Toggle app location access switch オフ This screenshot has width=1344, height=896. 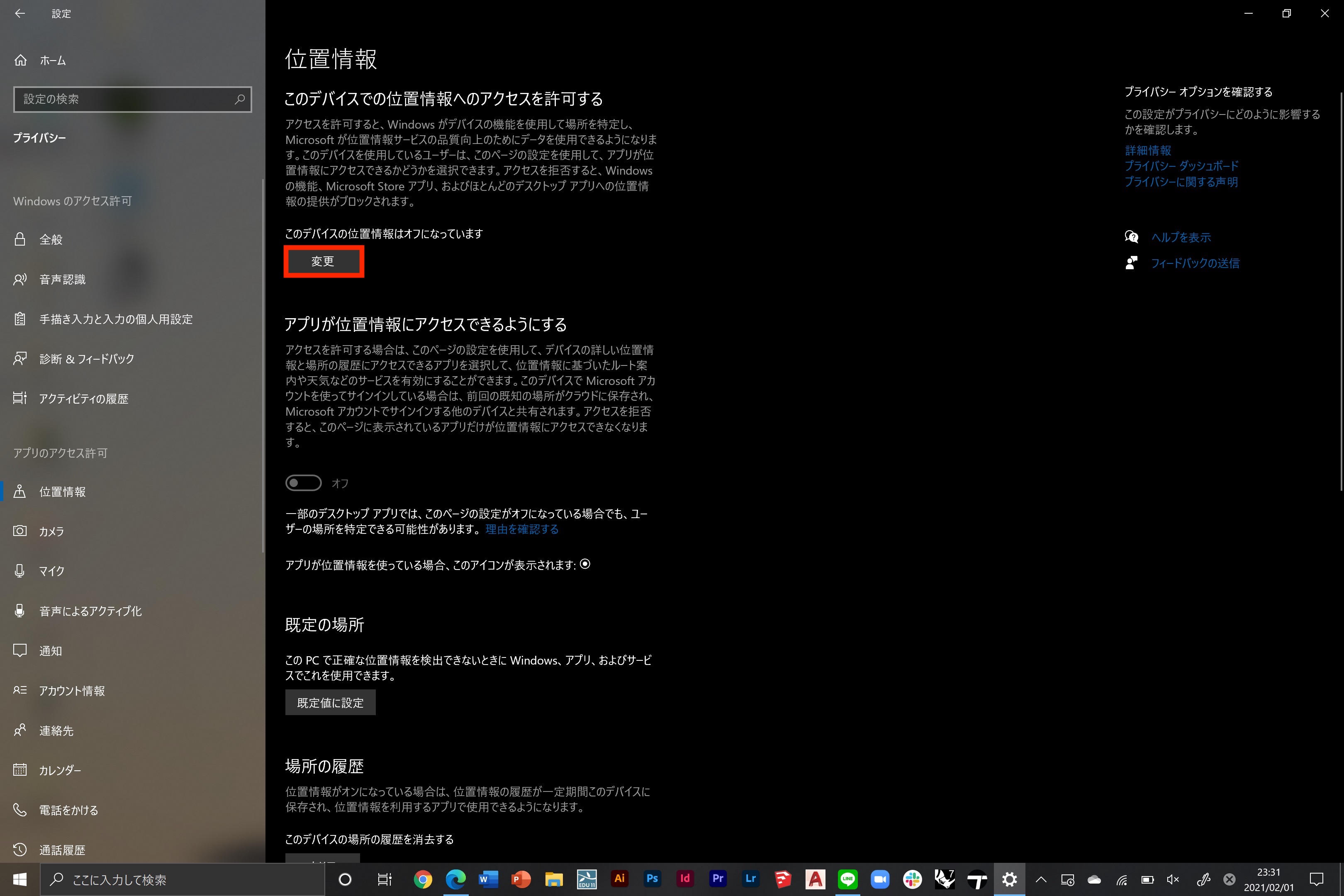click(x=303, y=483)
